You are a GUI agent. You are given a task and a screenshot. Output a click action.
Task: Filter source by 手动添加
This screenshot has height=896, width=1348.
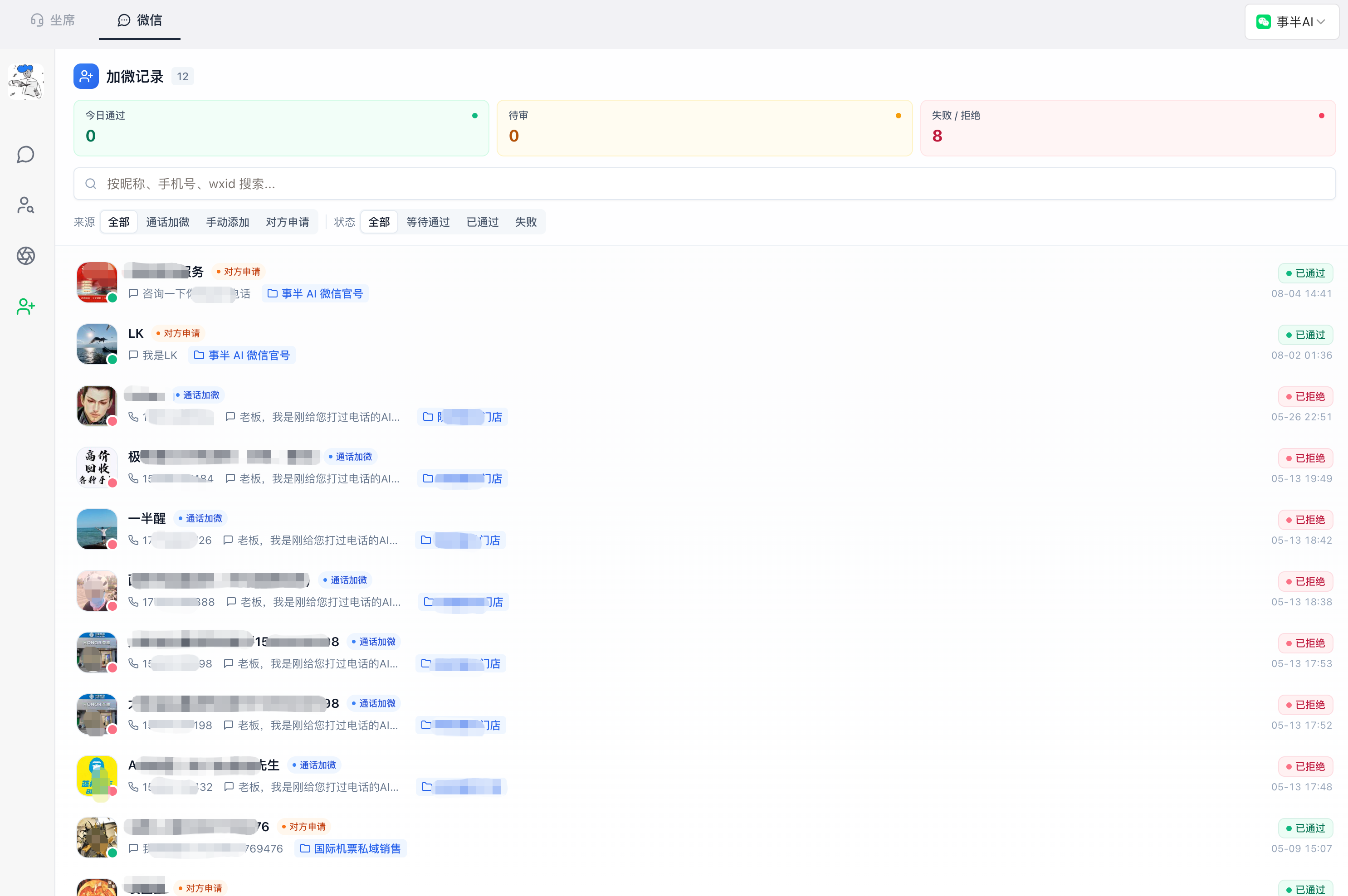[x=227, y=222]
